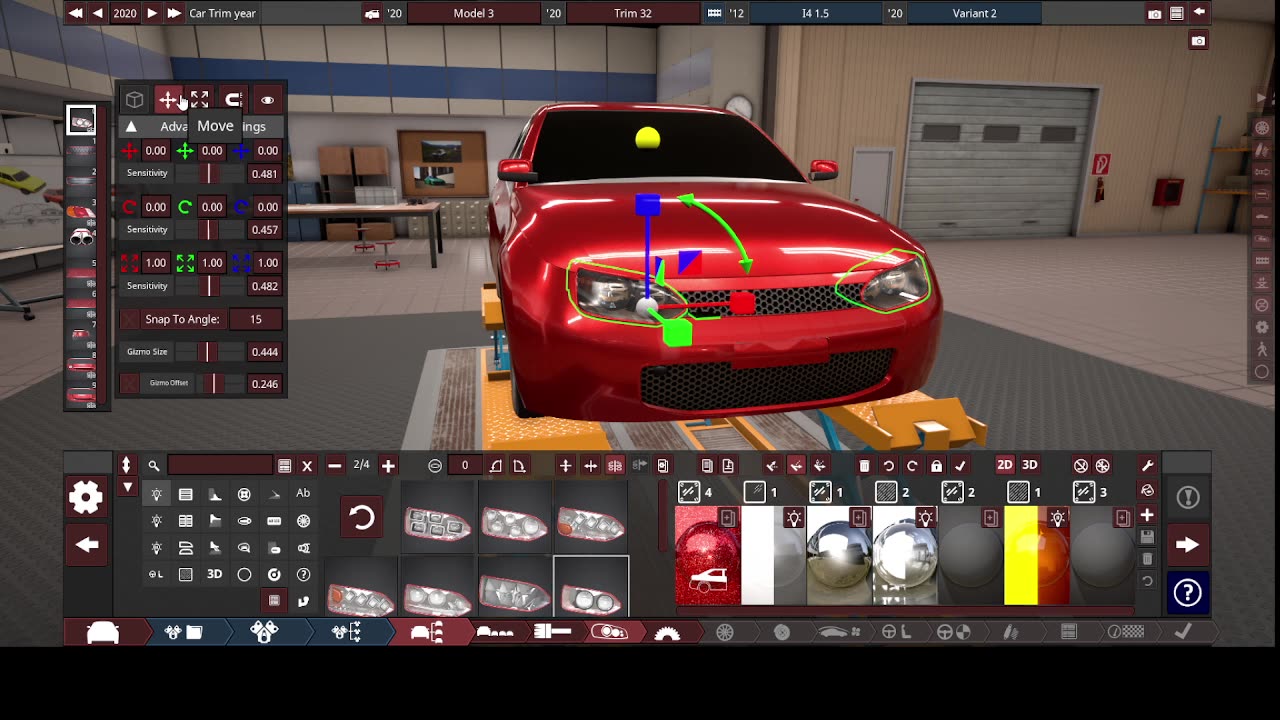Select the grille fixtures category icon
The image size is (1280, 720).
click(185, 494)
